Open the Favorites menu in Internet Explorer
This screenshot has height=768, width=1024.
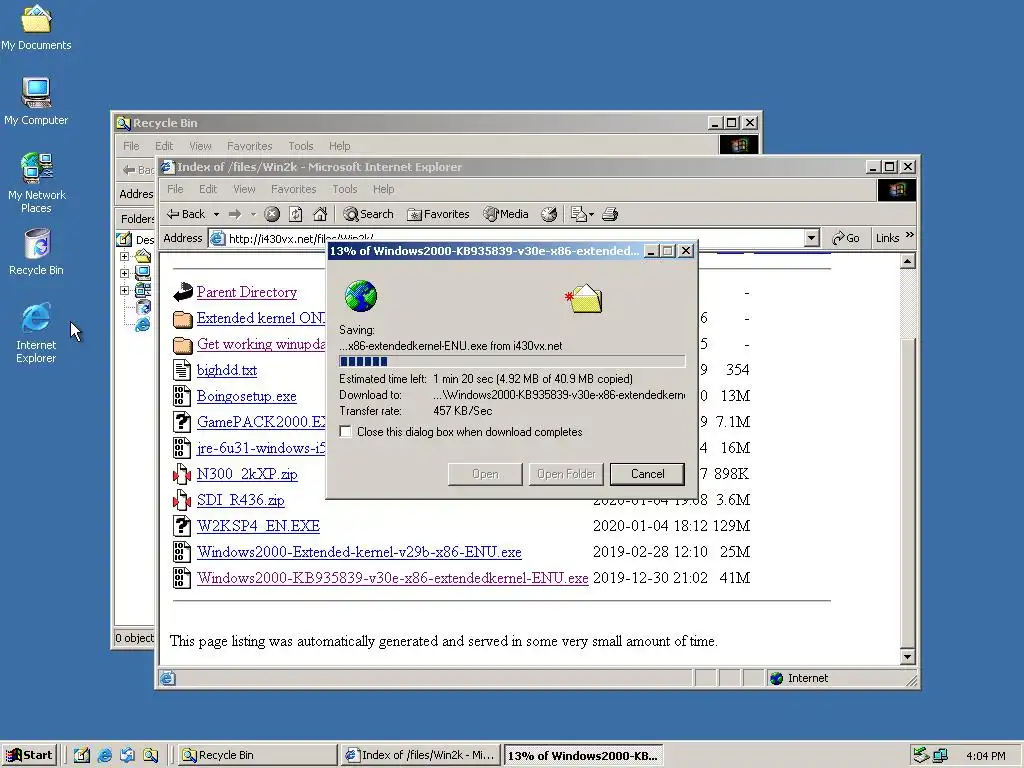293,189
